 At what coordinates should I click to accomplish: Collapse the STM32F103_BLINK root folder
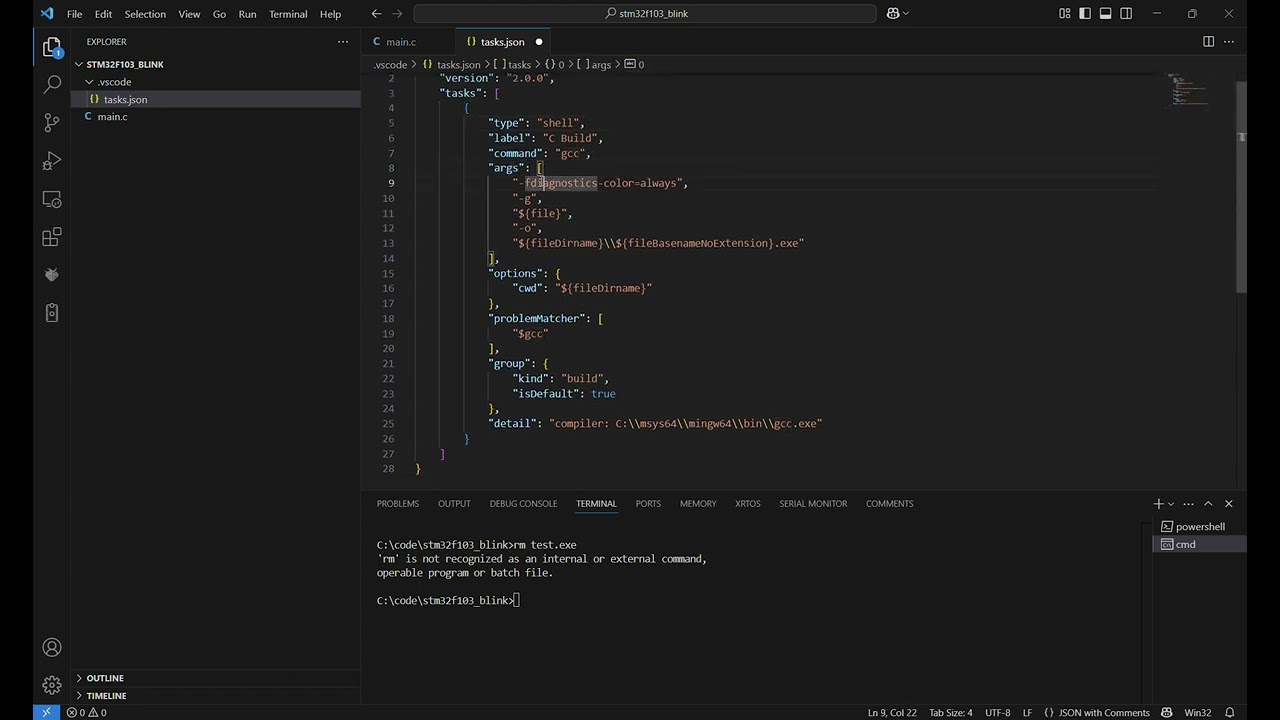[x=79, y=64]
